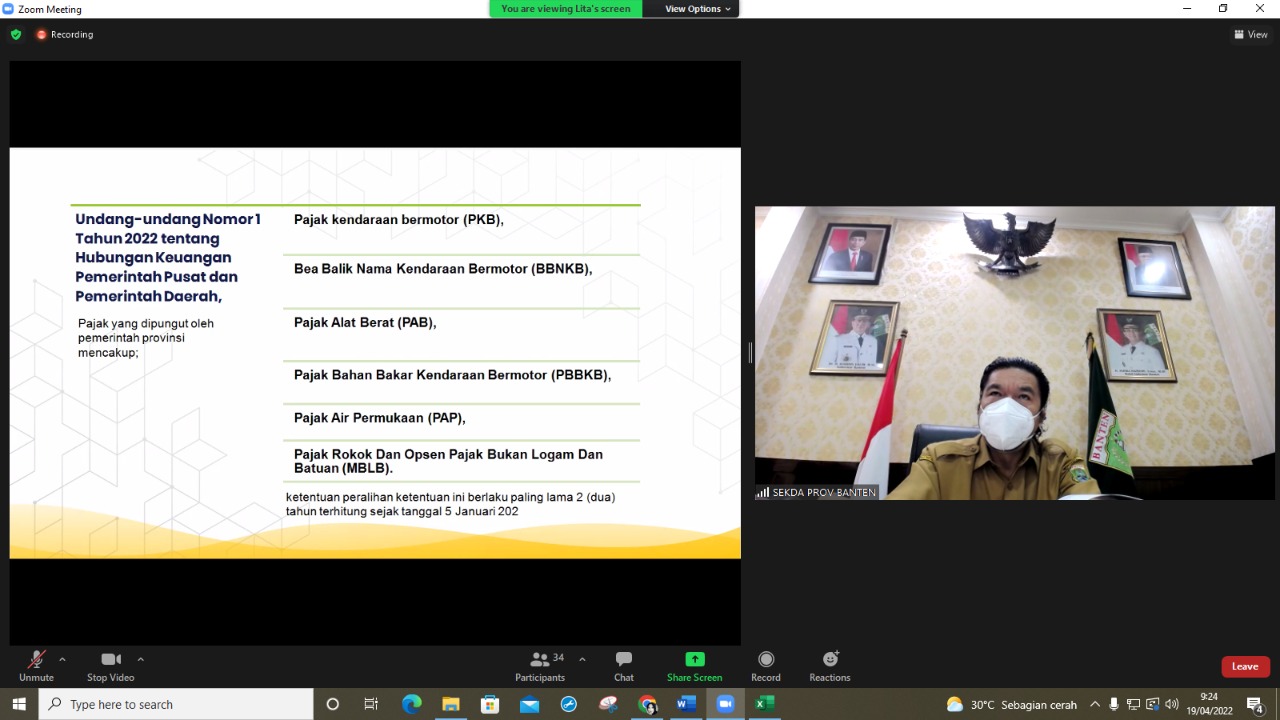1280x720 pixels.
Task: Open Microsoft Word from taskbar
Action: point(686,704)
